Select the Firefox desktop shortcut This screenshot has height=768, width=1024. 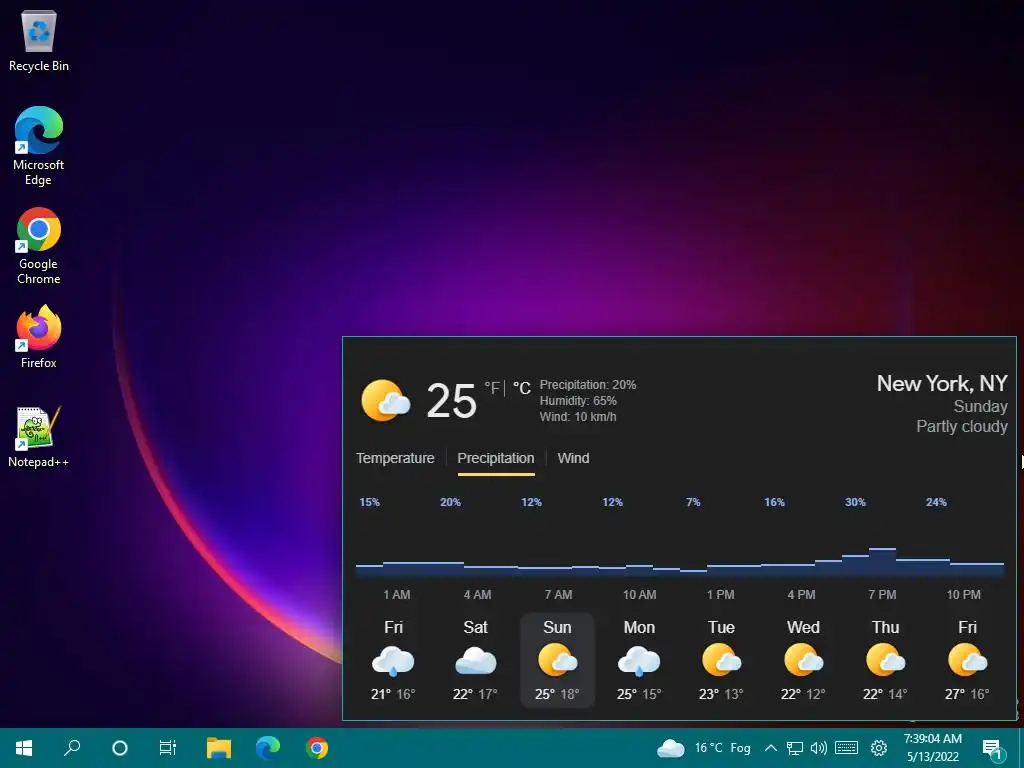click(x=39, y=337)
